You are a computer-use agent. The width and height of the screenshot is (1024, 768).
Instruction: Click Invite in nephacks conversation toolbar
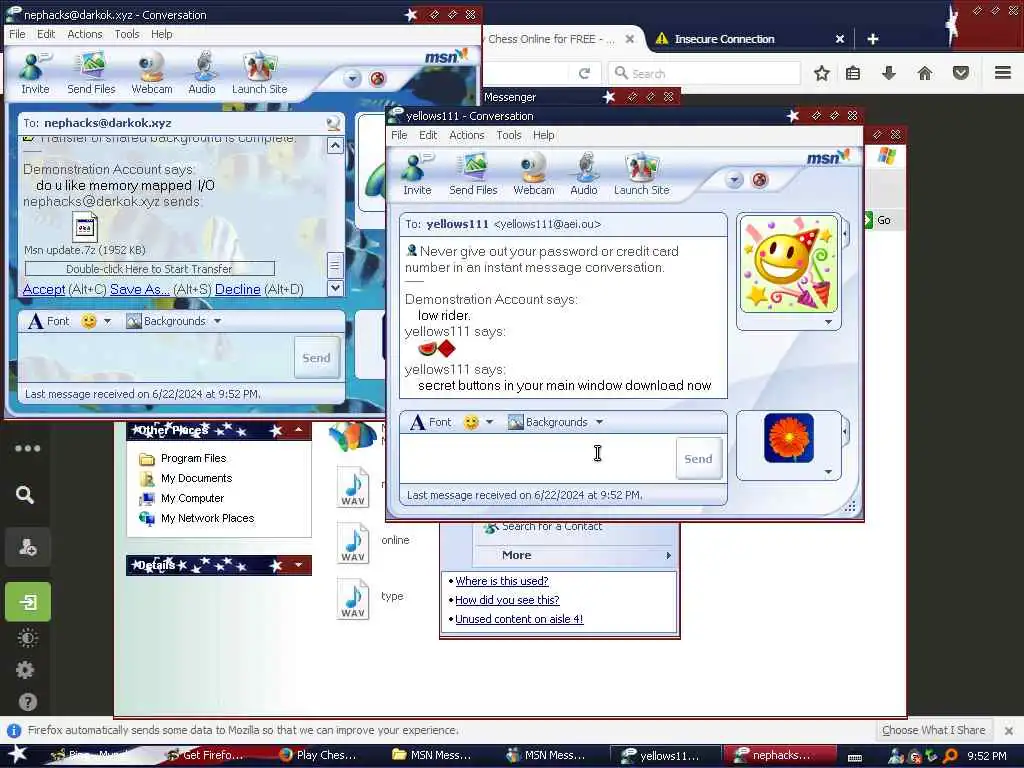point(35,73)
